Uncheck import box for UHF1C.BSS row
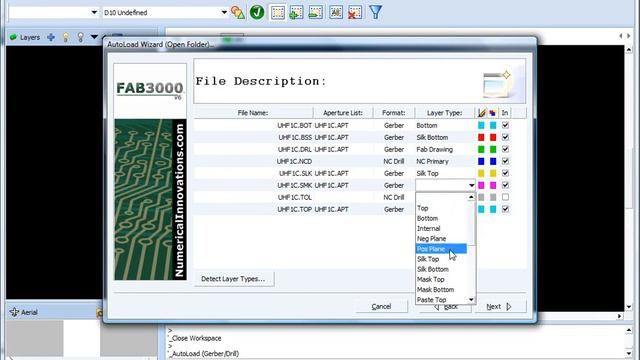Image resolution: width=640 pixels, height=360 pixels. 505,137
